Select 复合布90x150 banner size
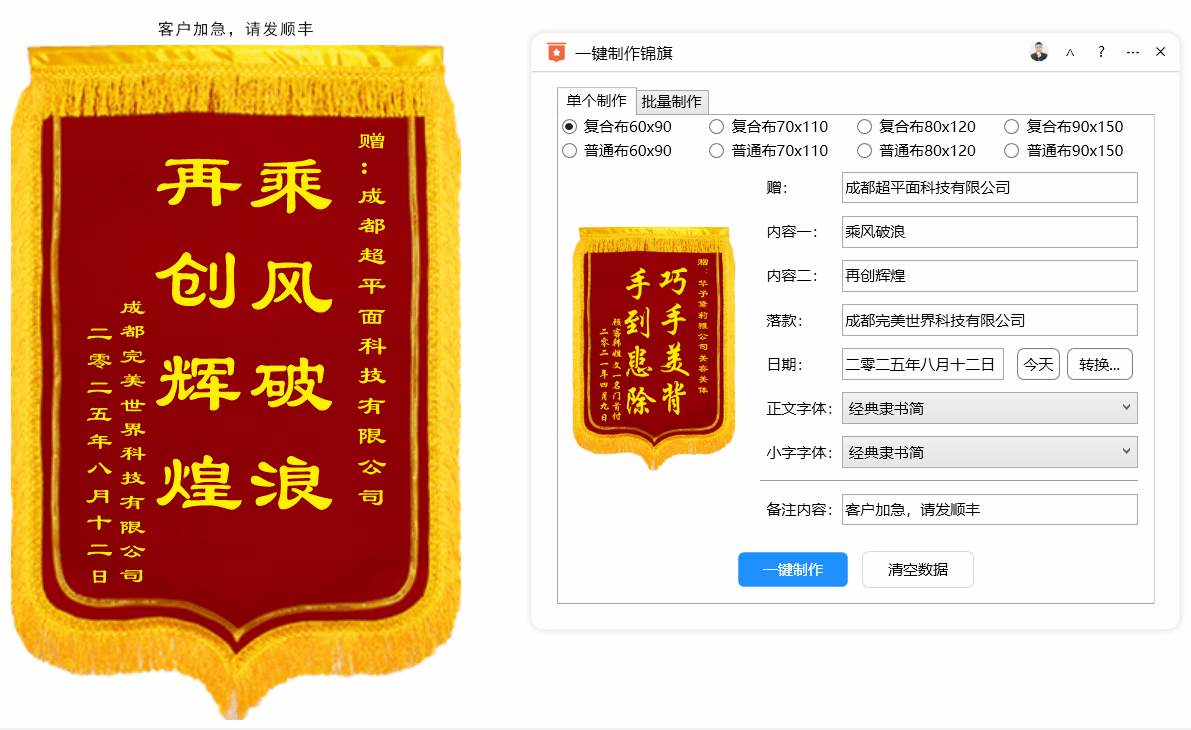Screen dimensions: 1191x730 [1063, 127]
